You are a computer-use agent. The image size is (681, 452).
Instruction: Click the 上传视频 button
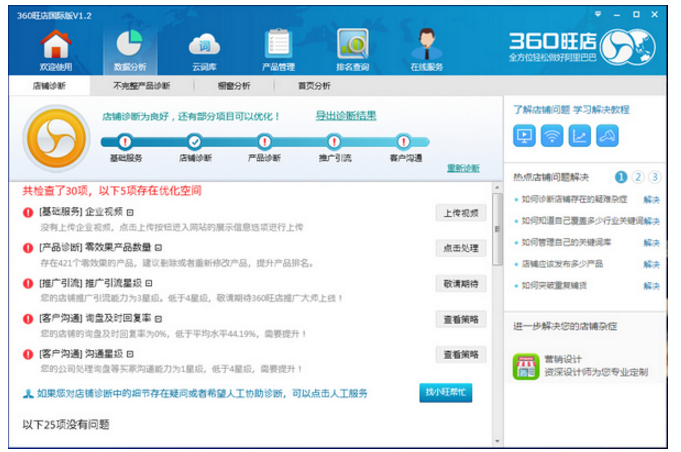pyautogui.click(x=461, y=213)
